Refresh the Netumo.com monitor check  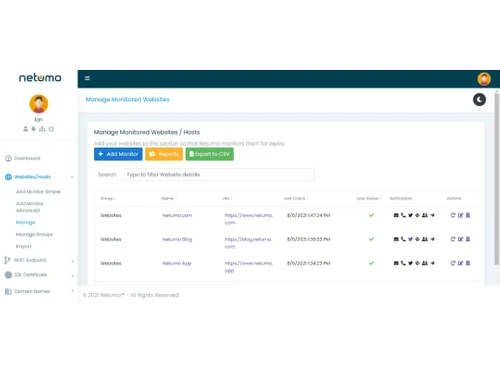coord(453,215)
